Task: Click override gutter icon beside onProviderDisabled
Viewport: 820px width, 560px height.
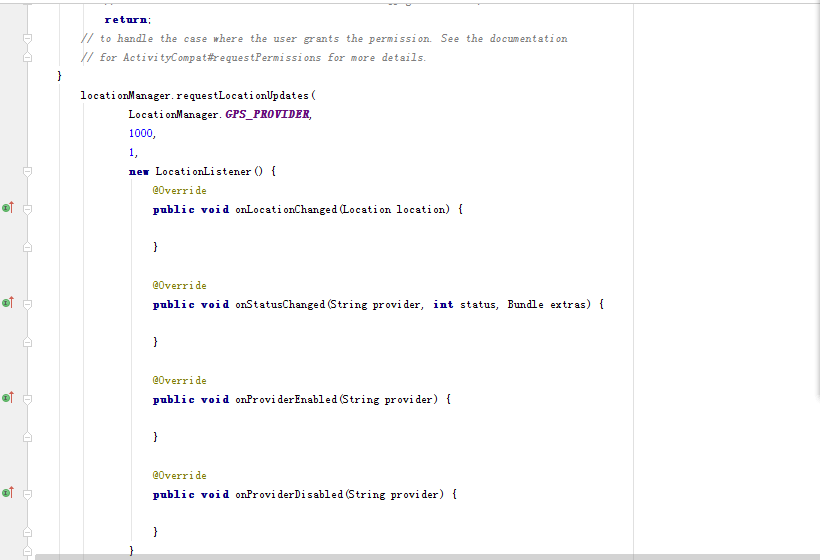Action: tap(8, 493)
